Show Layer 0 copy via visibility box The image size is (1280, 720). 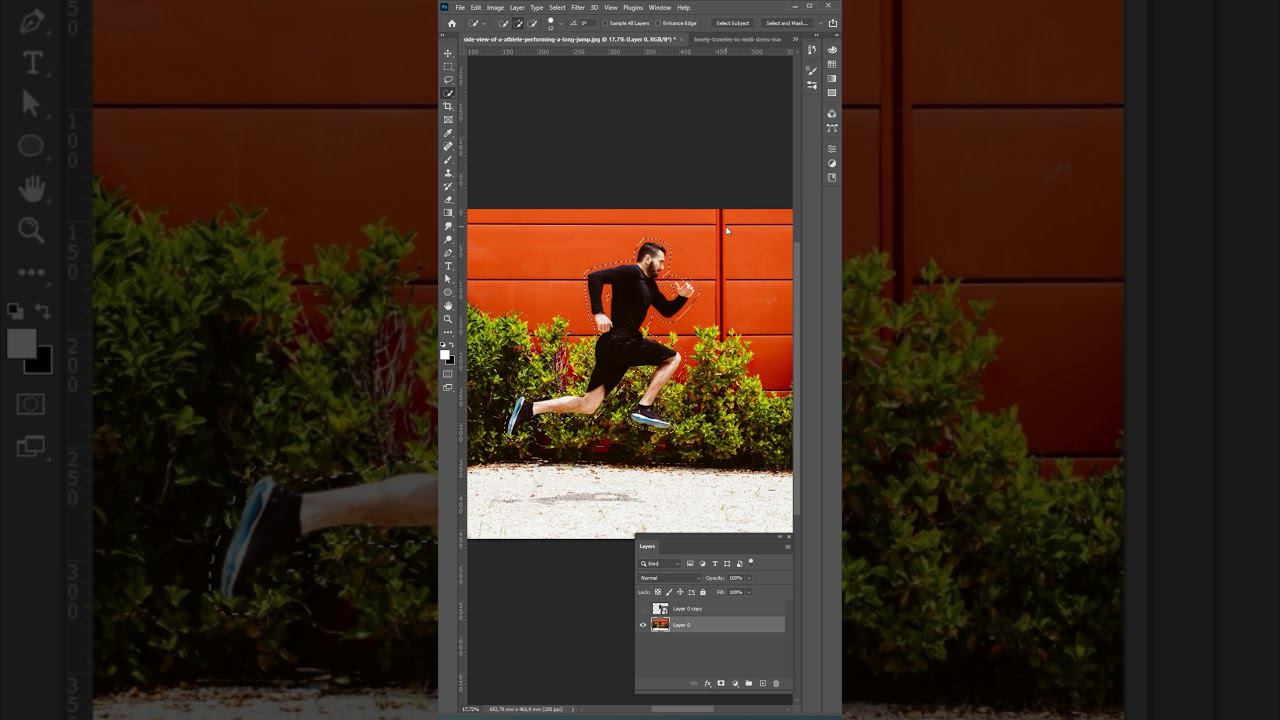pyautogui.click(x=643, y=608)
